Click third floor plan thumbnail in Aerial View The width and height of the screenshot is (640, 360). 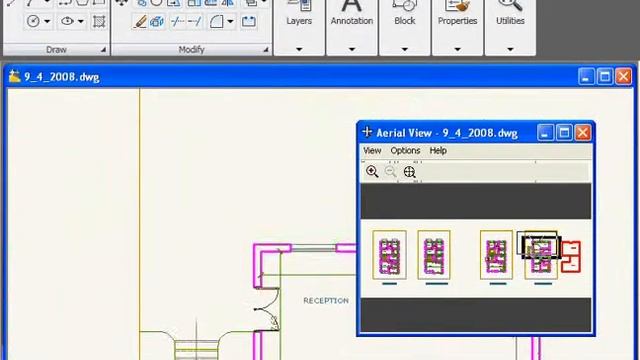[496, 255]
